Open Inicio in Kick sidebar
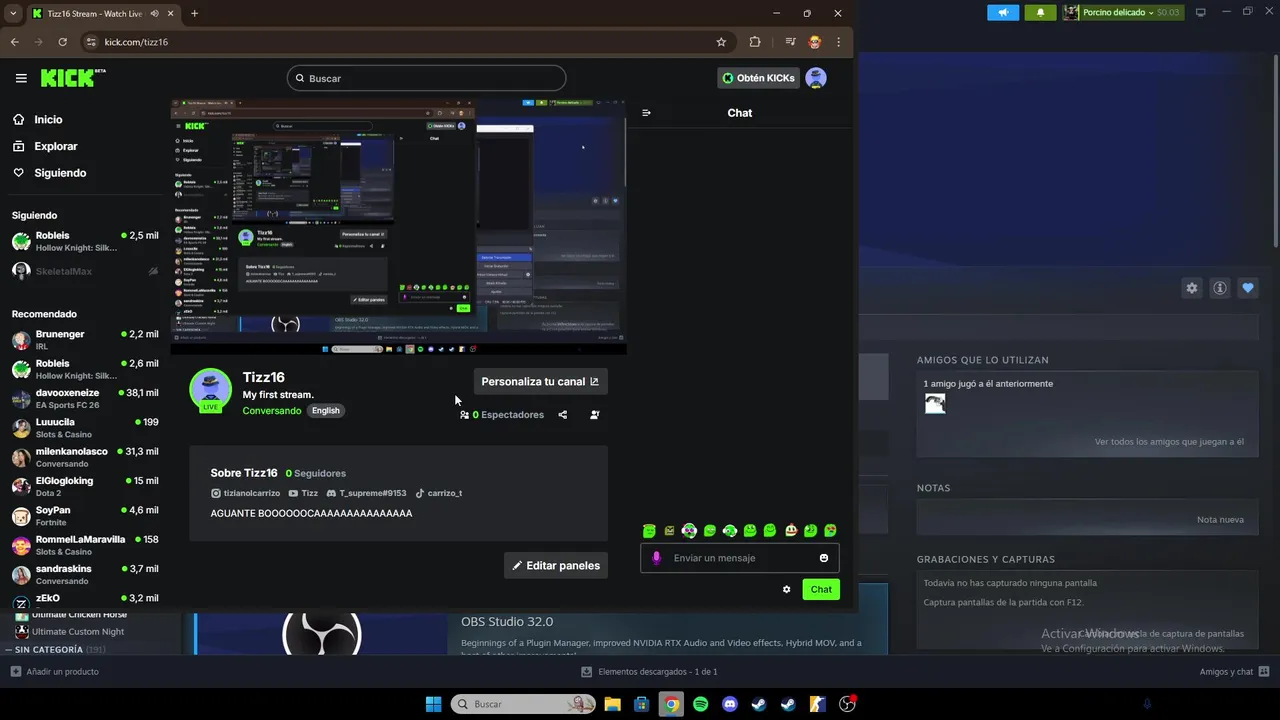The image size is (1280, 720). 38,119
